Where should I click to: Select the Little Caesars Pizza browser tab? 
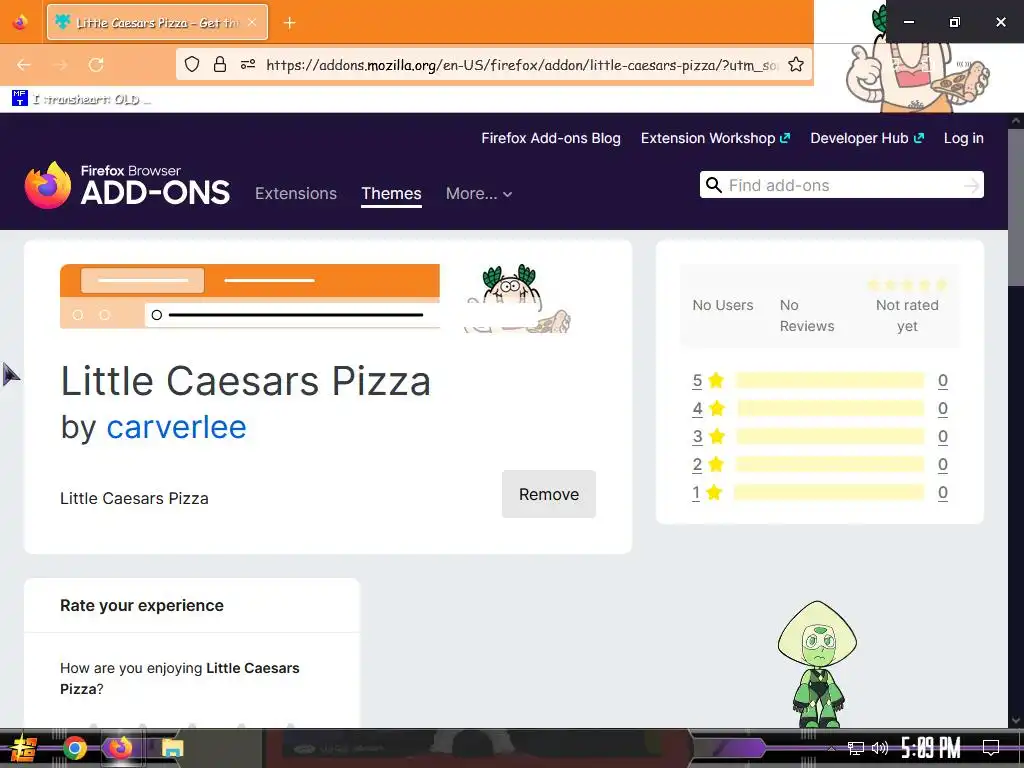[x=157, y=23]
